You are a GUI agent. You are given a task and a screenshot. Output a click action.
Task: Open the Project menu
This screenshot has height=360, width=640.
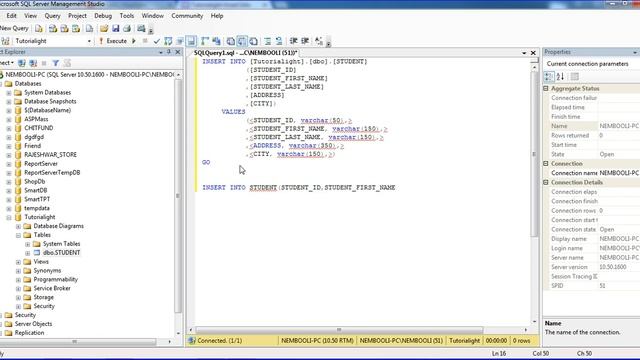tap(77, 16)
